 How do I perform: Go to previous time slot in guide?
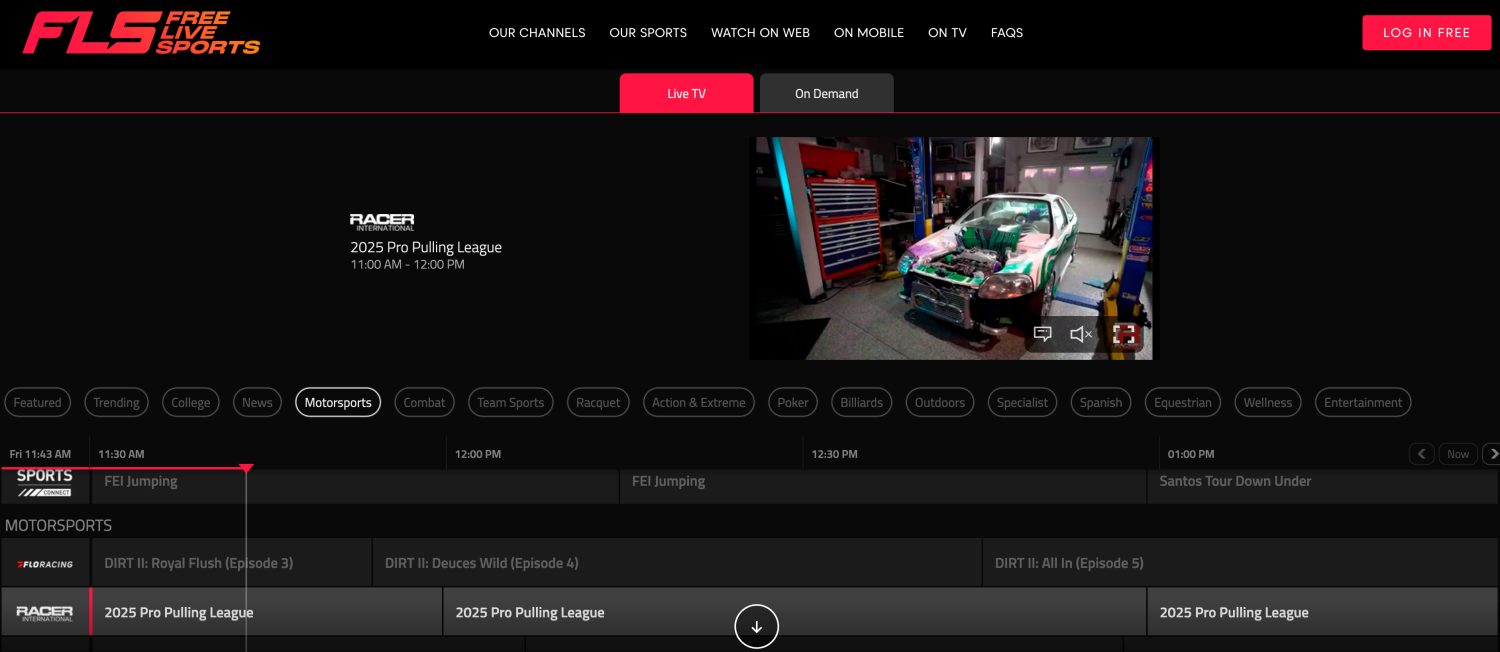pos(1421,454)
